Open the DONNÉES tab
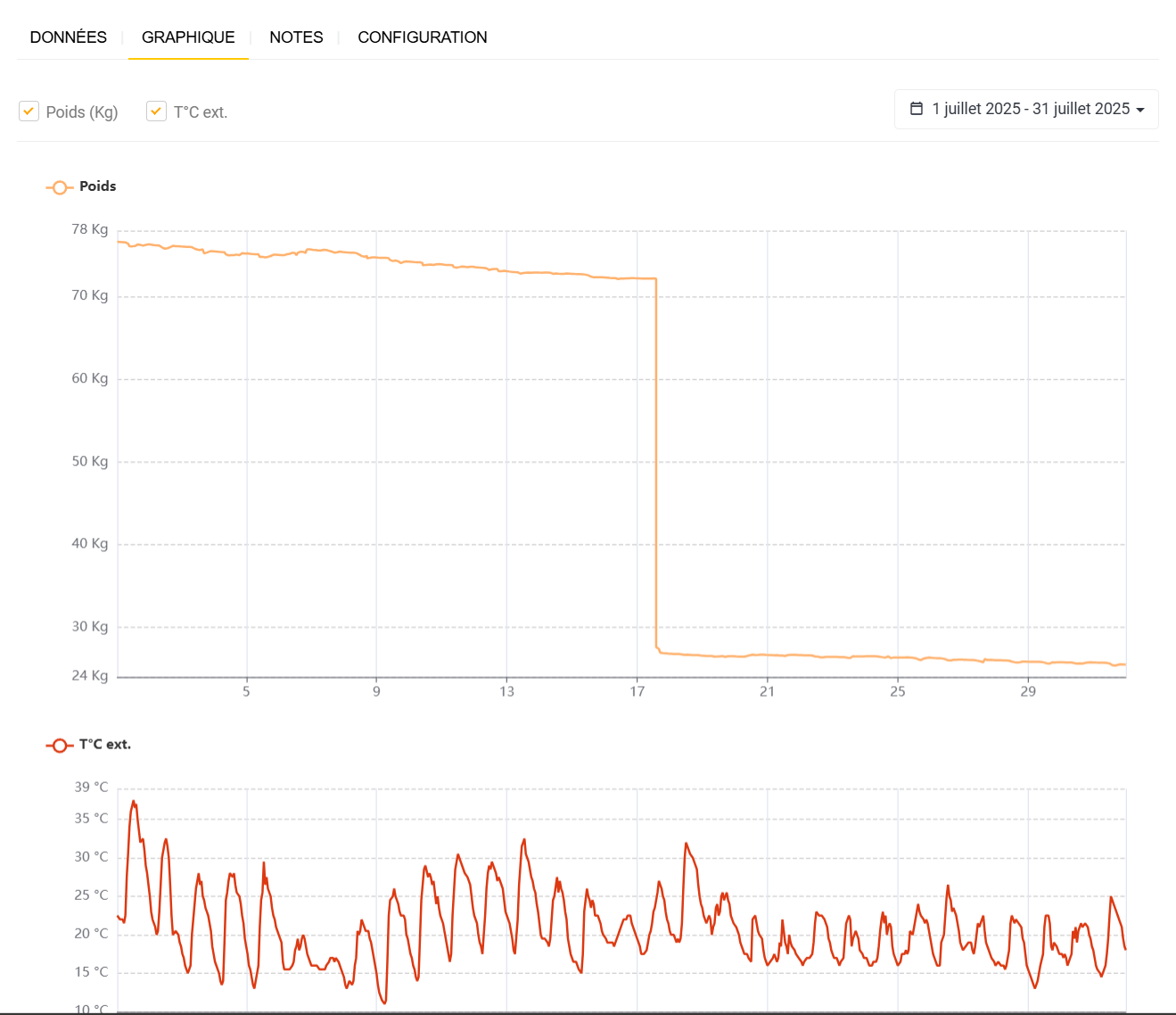1176x1015 pixels. pos(69,37)
